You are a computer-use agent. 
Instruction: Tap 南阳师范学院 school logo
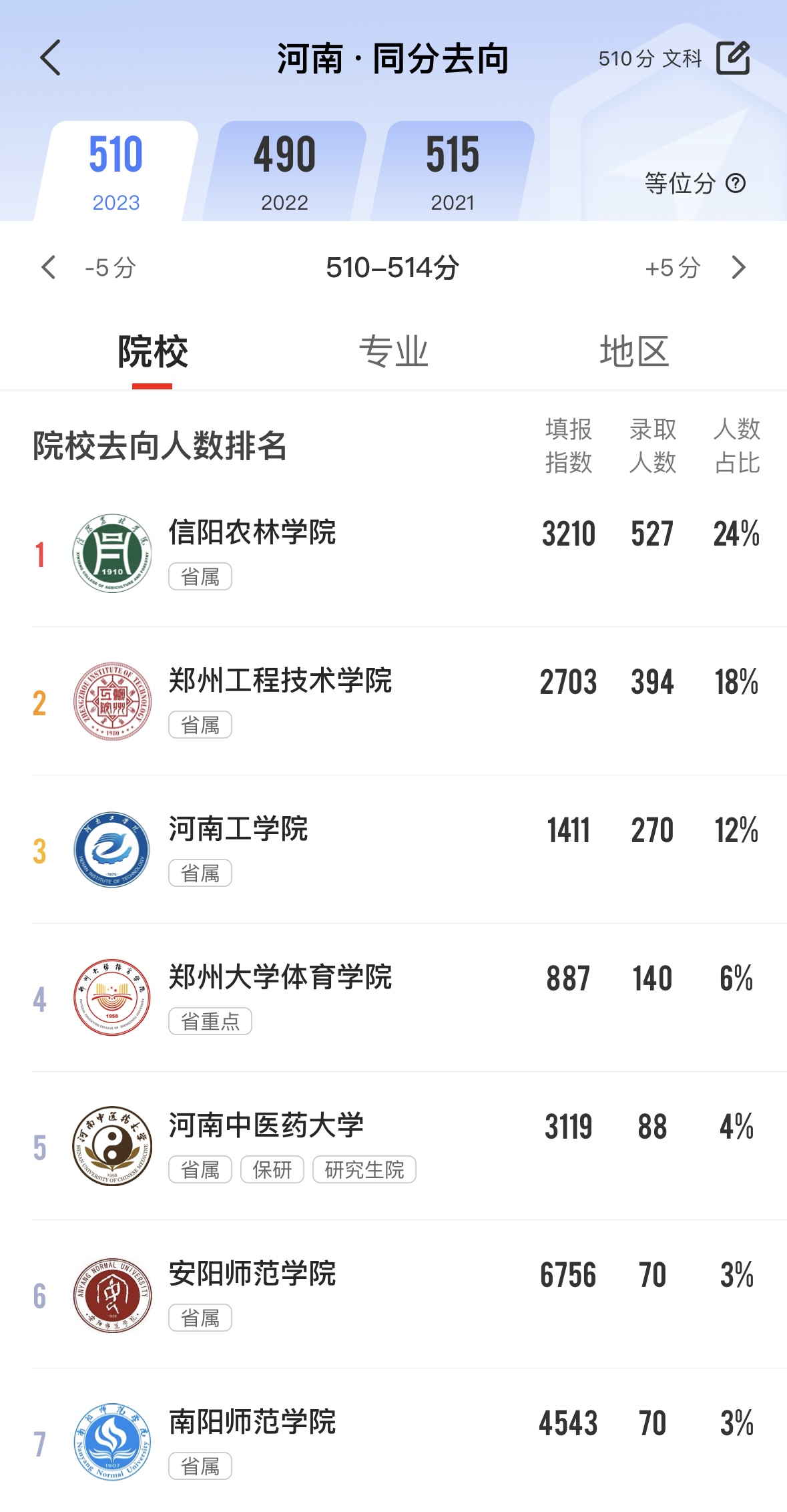coord(112,1441)
